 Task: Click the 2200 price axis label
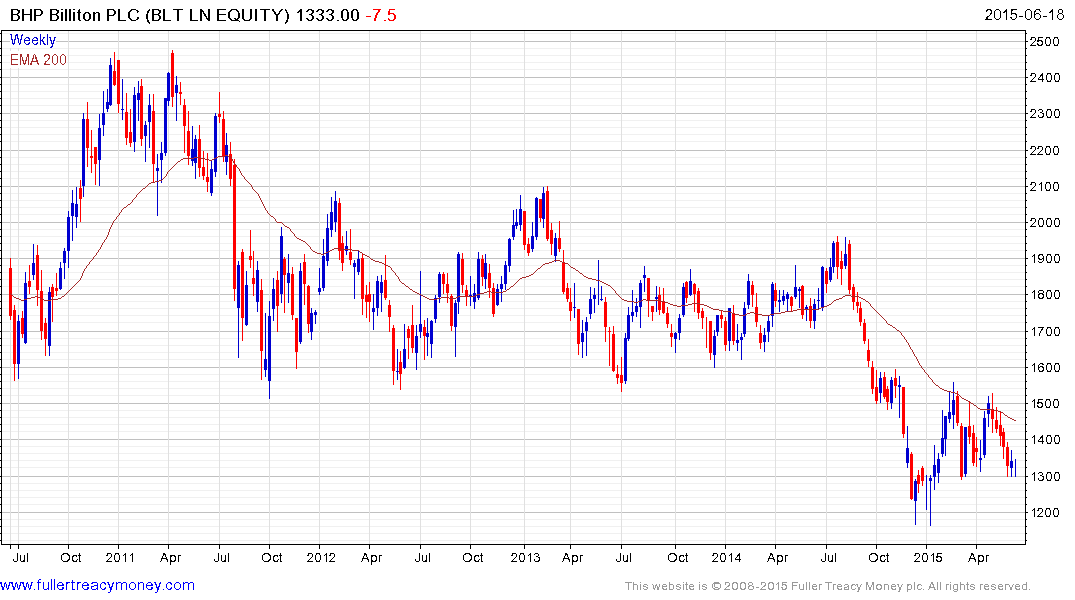coord(1045,150)
